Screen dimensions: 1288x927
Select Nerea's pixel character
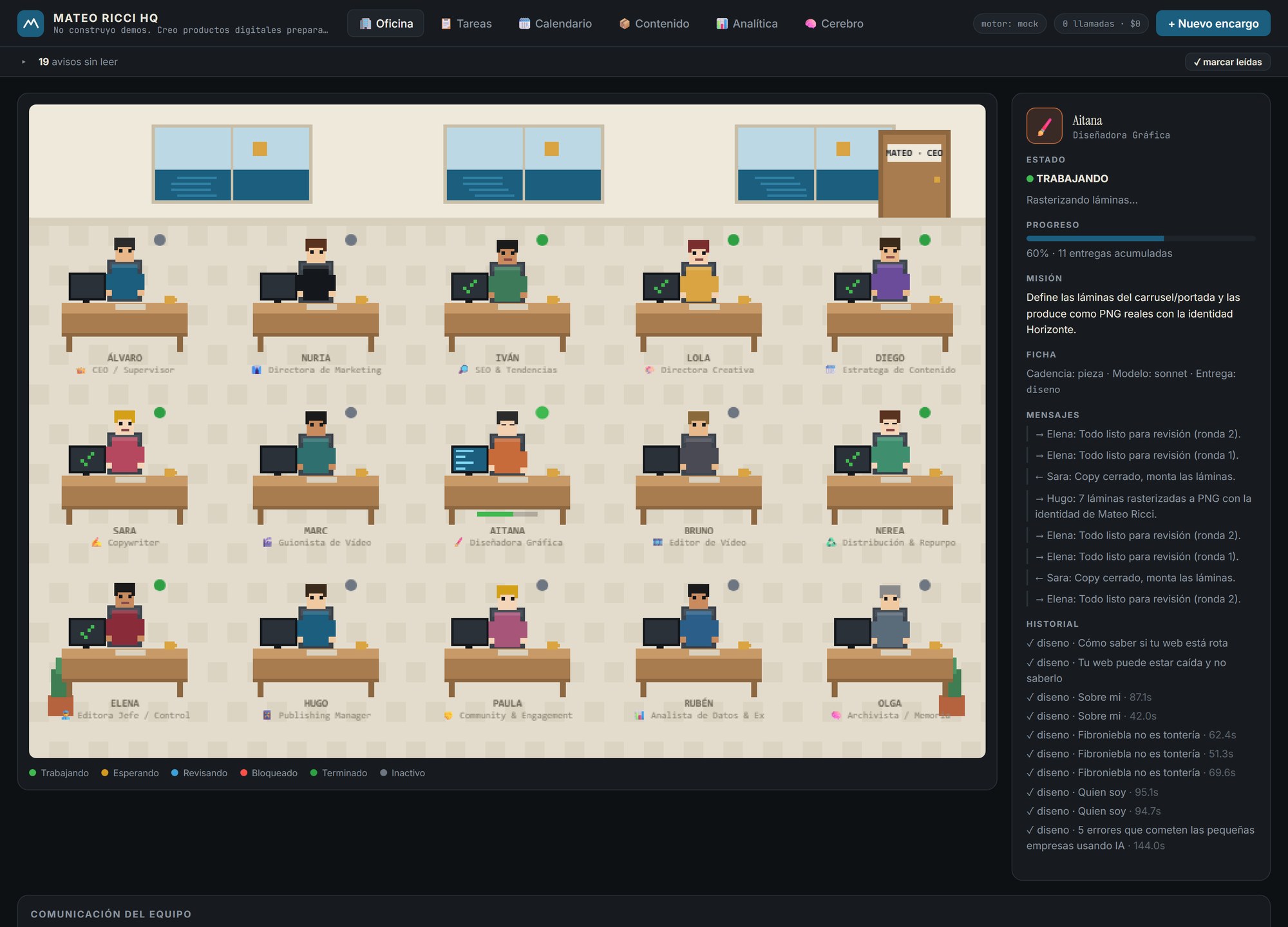pos(890,443)
